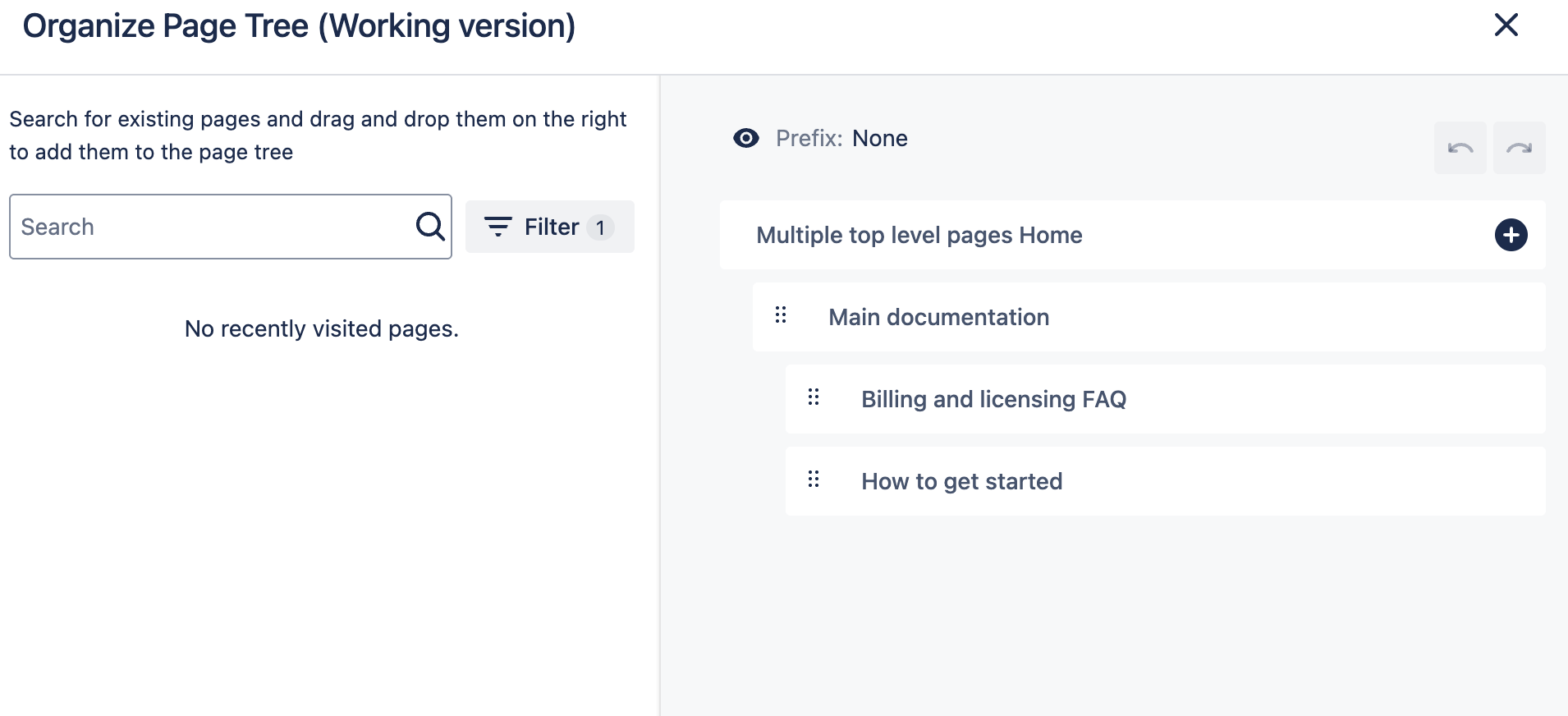
Task: Click the drag handle for How to get started
Action: [814, 480]
